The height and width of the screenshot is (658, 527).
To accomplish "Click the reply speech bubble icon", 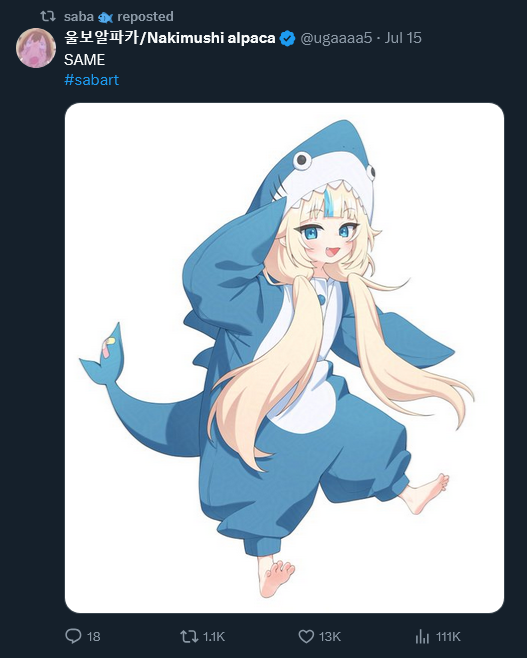I will click(73, 636).
